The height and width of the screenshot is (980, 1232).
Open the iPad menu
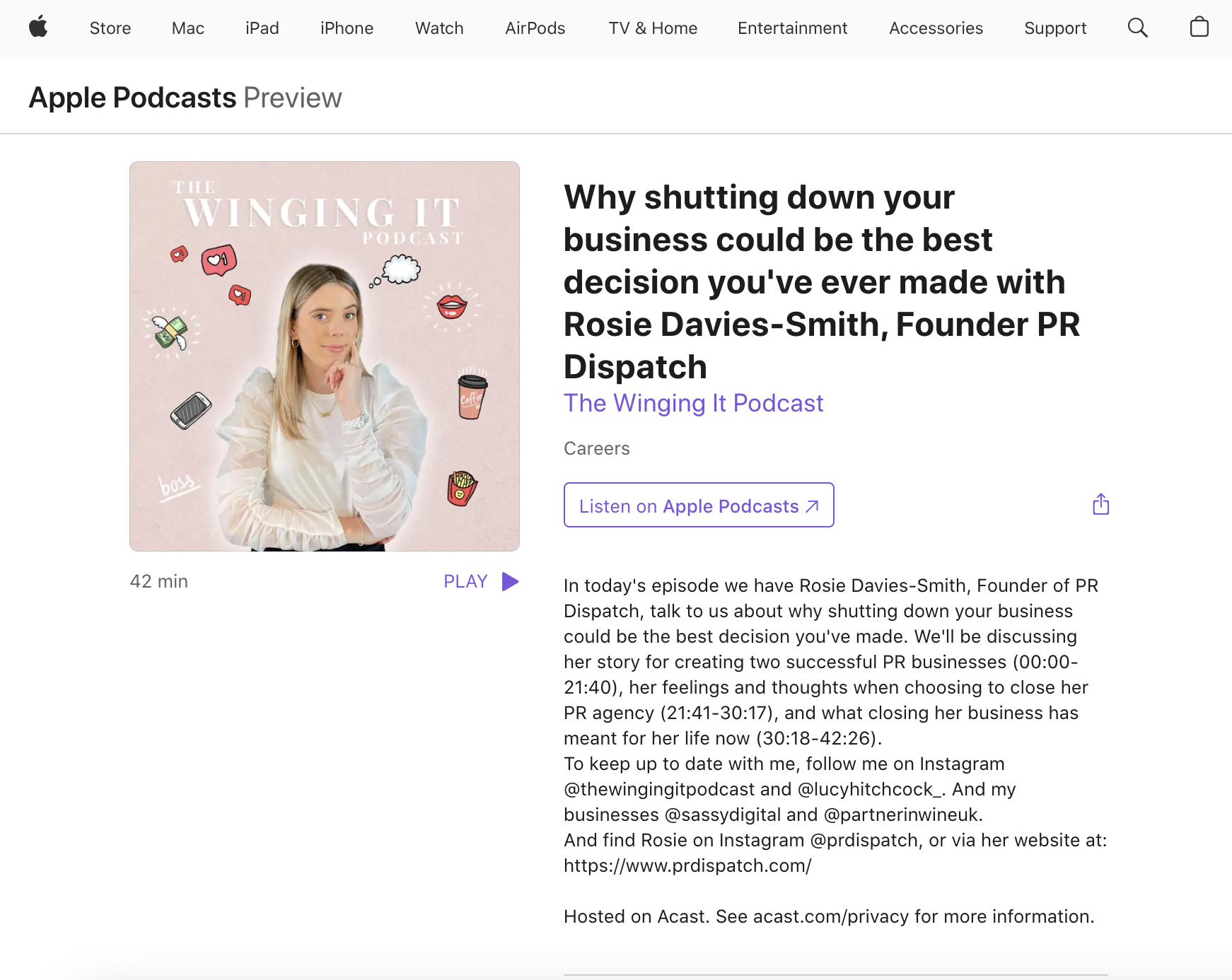click(x=262, y=28)
